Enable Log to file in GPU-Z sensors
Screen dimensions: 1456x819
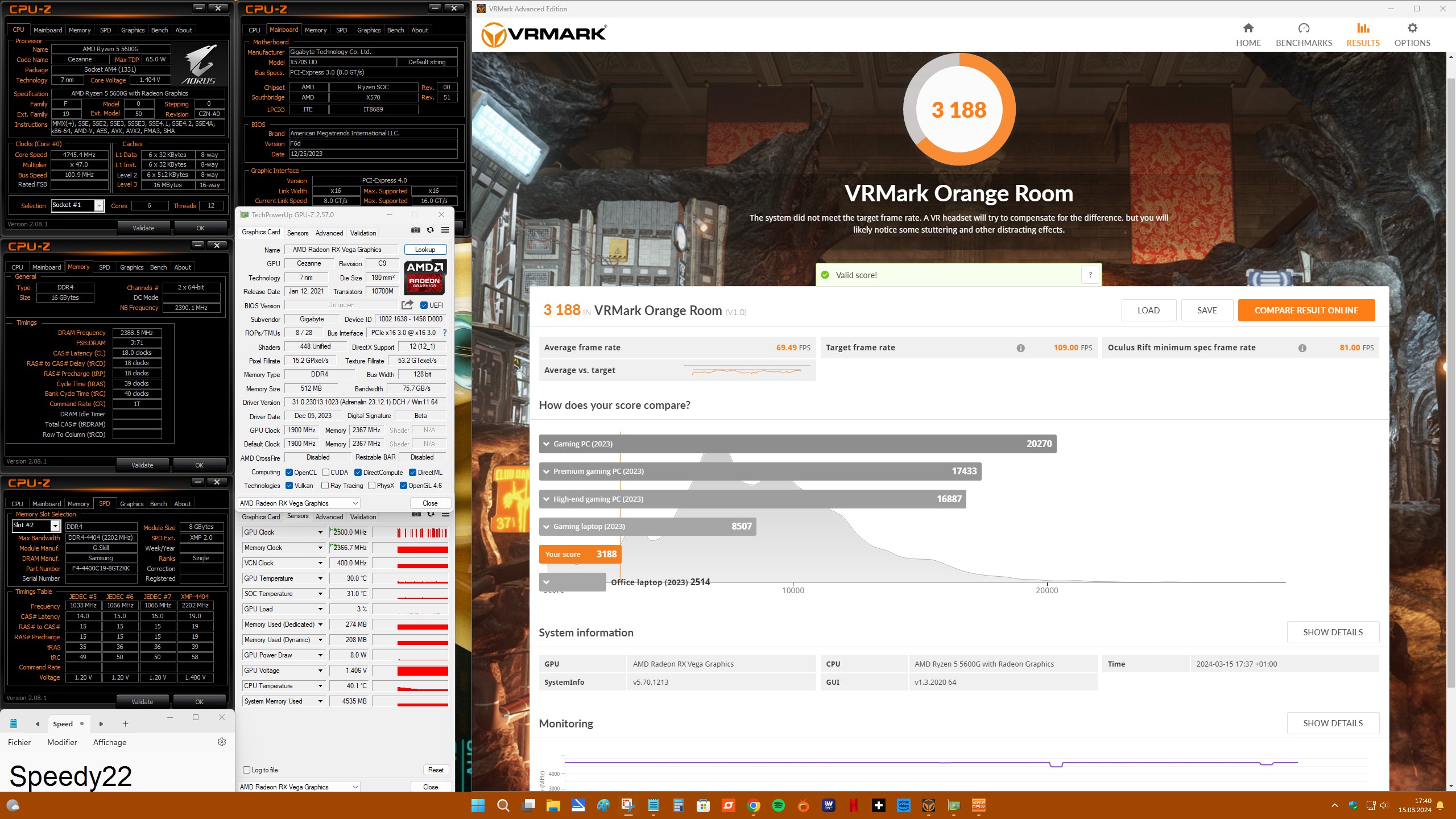[246, 770]
